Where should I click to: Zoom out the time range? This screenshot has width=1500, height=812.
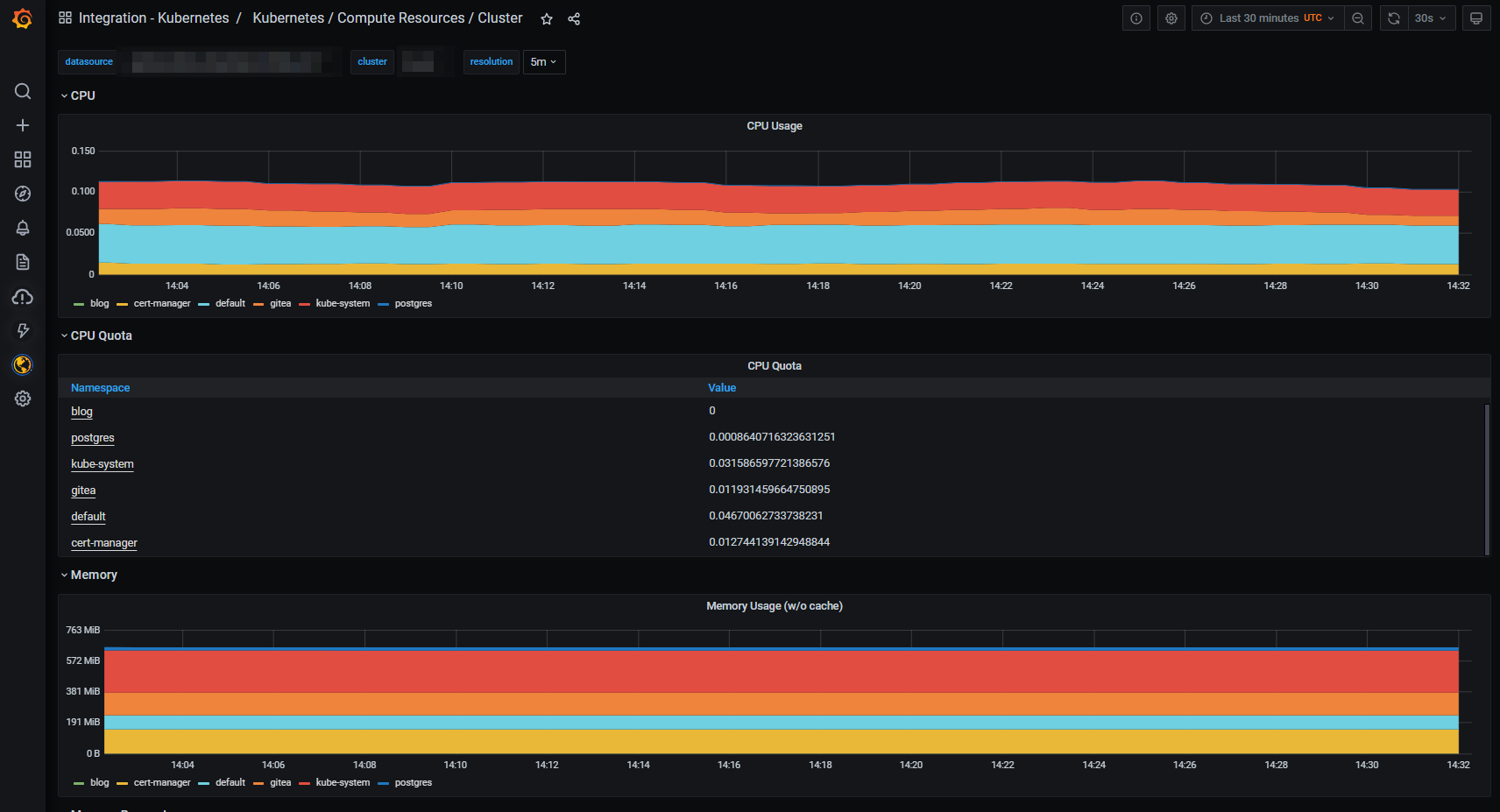coord(1358,18)
